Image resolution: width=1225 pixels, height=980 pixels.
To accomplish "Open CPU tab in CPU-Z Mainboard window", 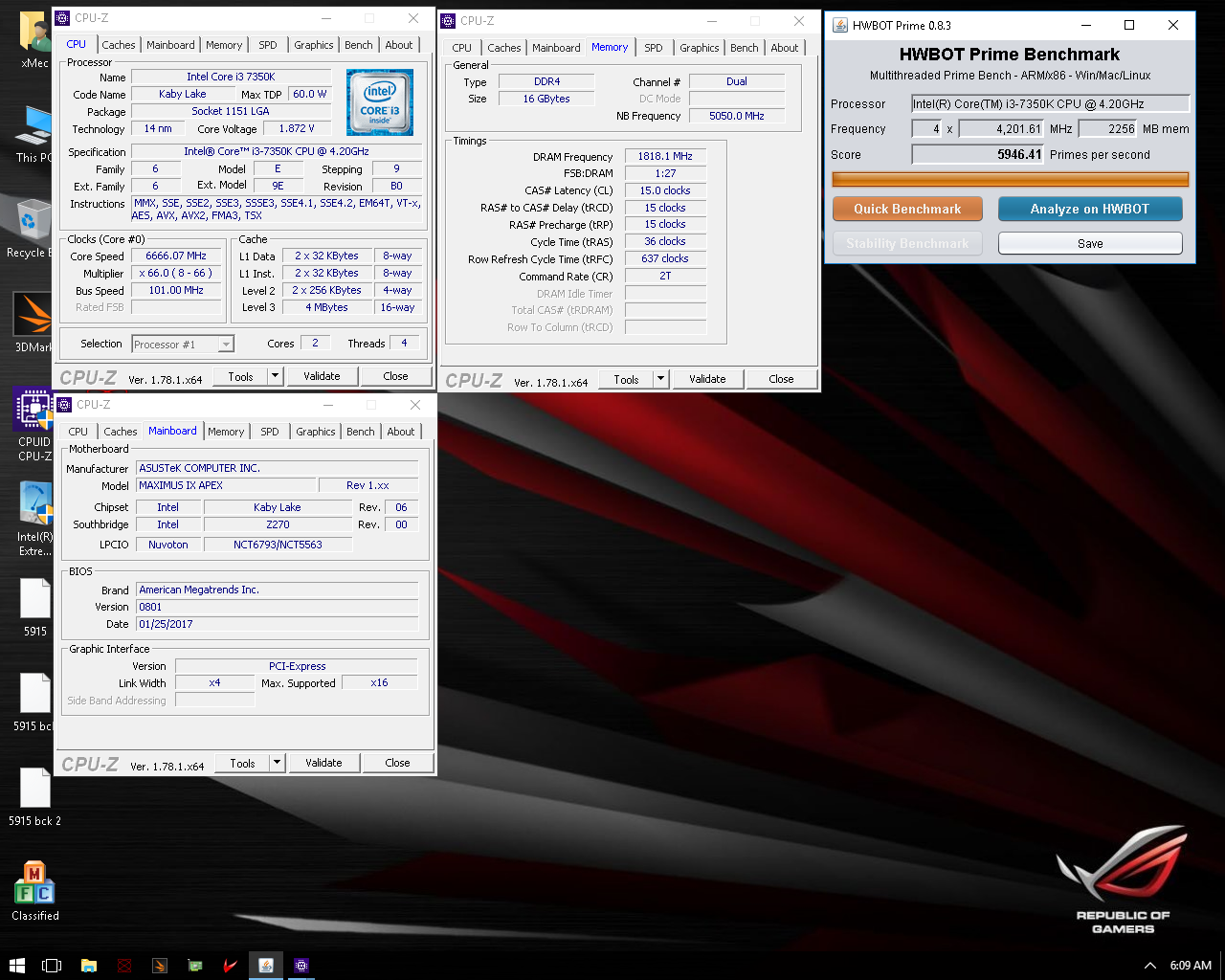I will (78, 432).
